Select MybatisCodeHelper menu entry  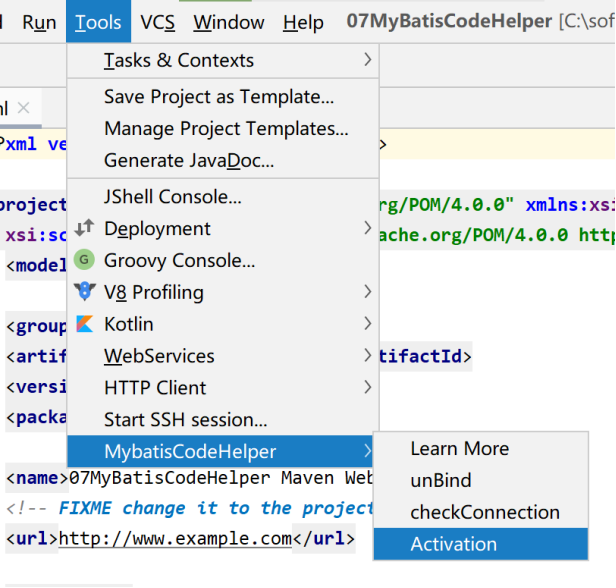pyautogui.click(x=220, y=451)
